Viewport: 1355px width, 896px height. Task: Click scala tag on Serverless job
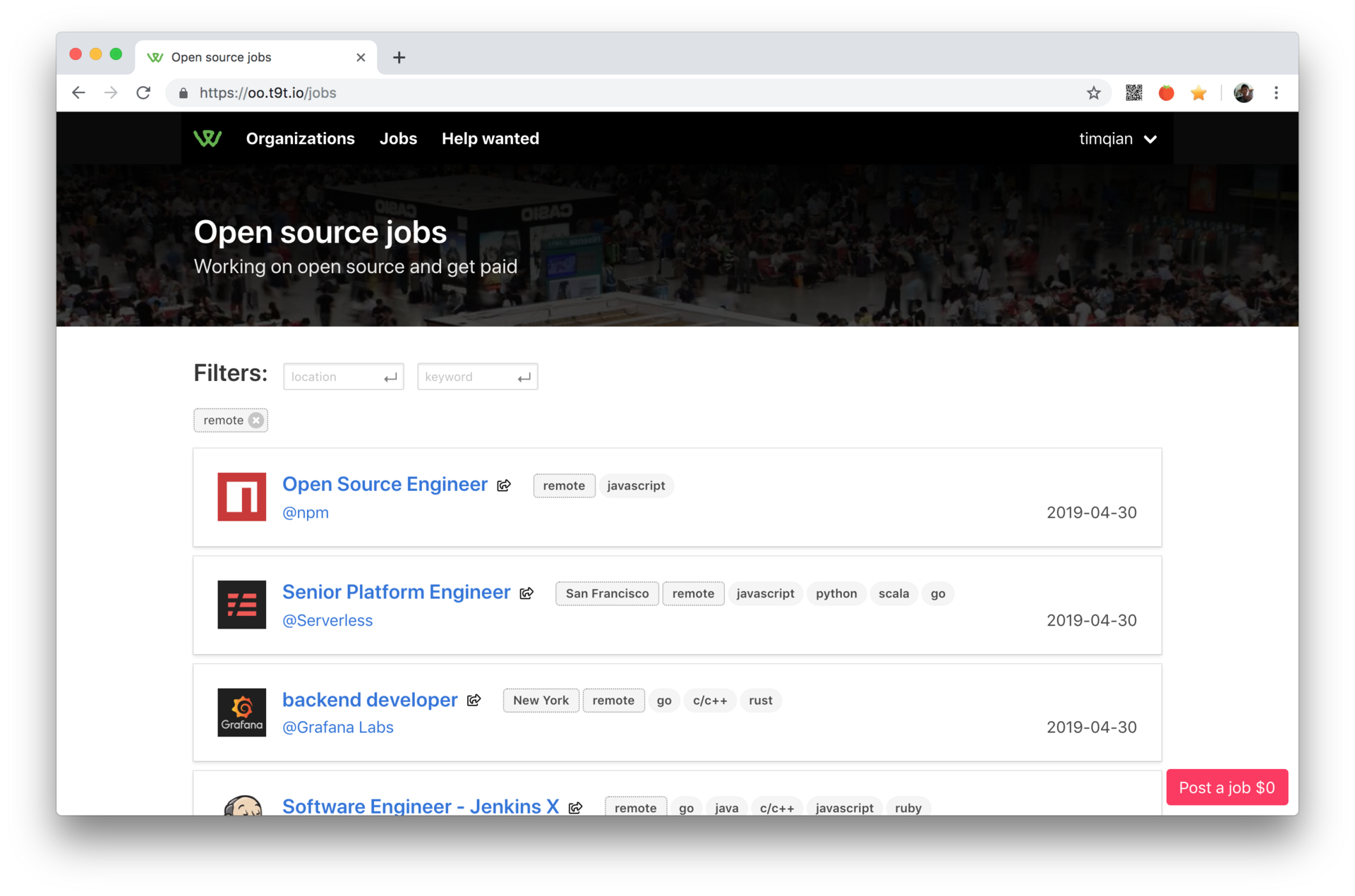[x=893, y=593]
